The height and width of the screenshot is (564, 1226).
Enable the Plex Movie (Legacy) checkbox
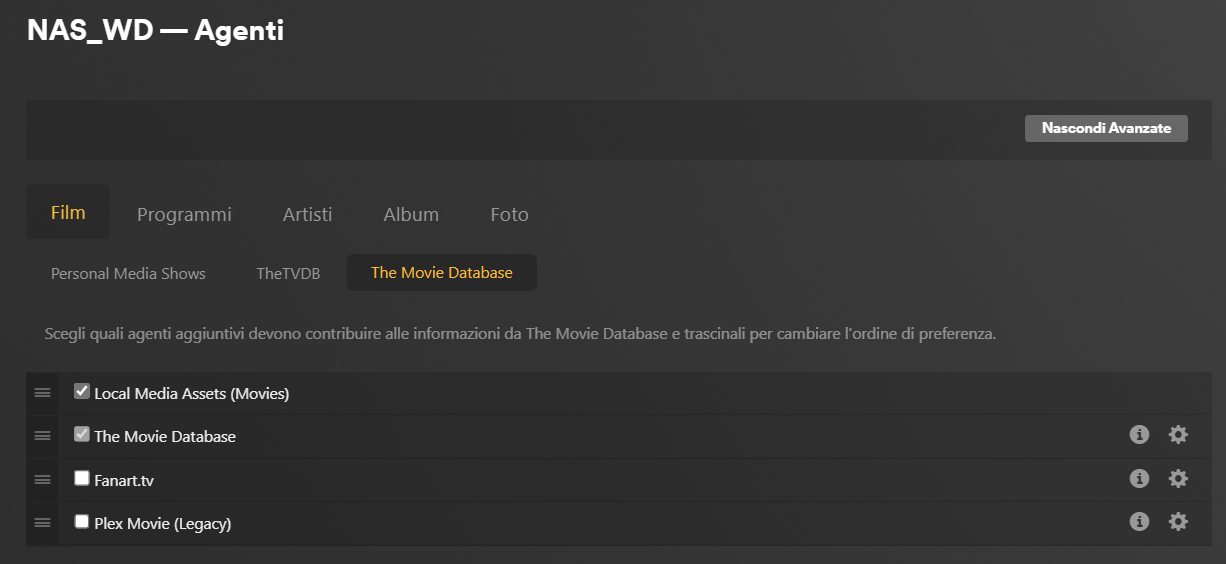(82, 522)
